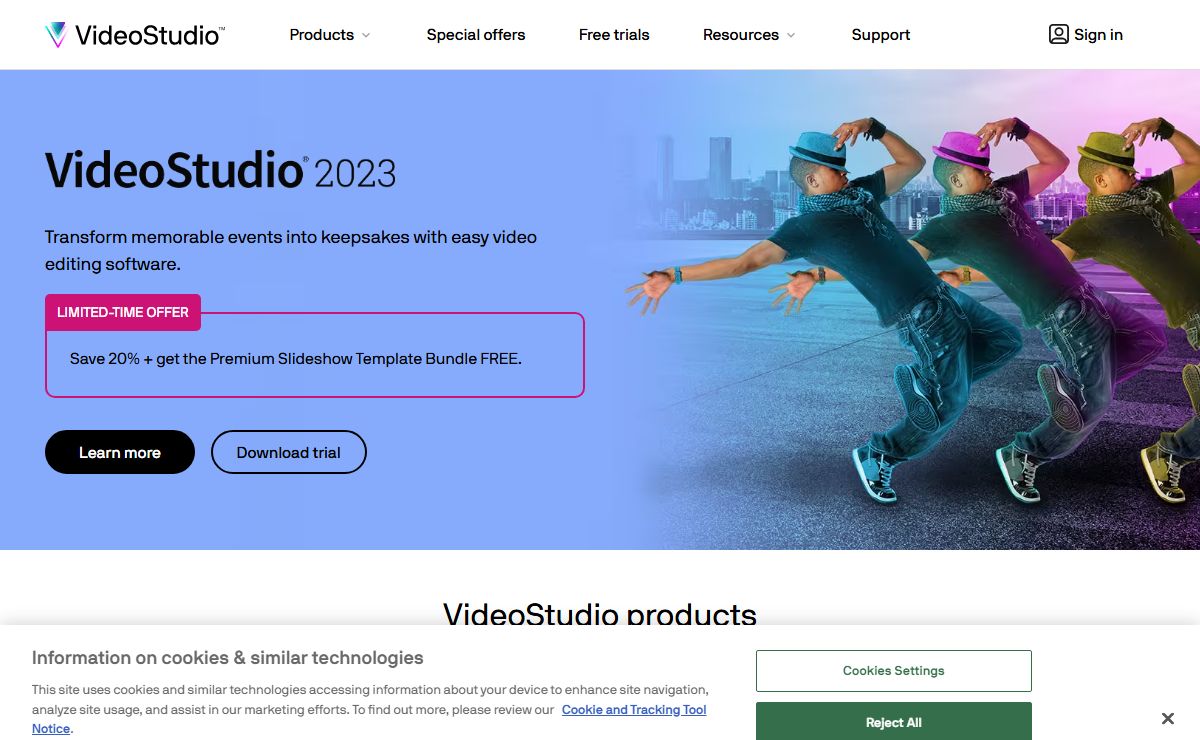Click the dancers hero image
Image resolution: width=1200 pixels, height=740 pixels.
[x=900, y=310]
